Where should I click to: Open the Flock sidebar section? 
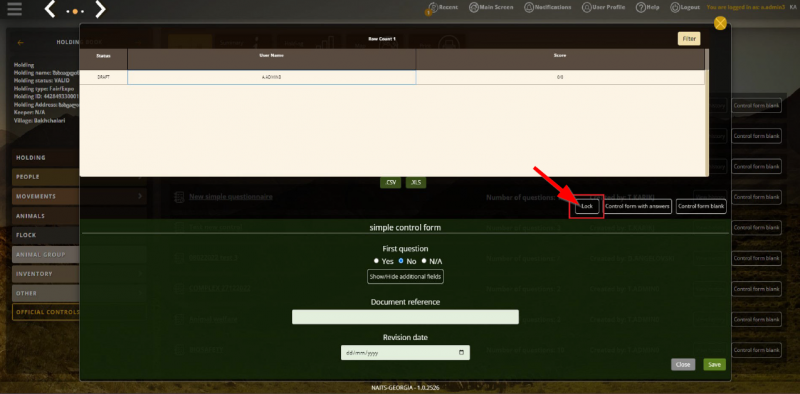click(x=46, y=235)
